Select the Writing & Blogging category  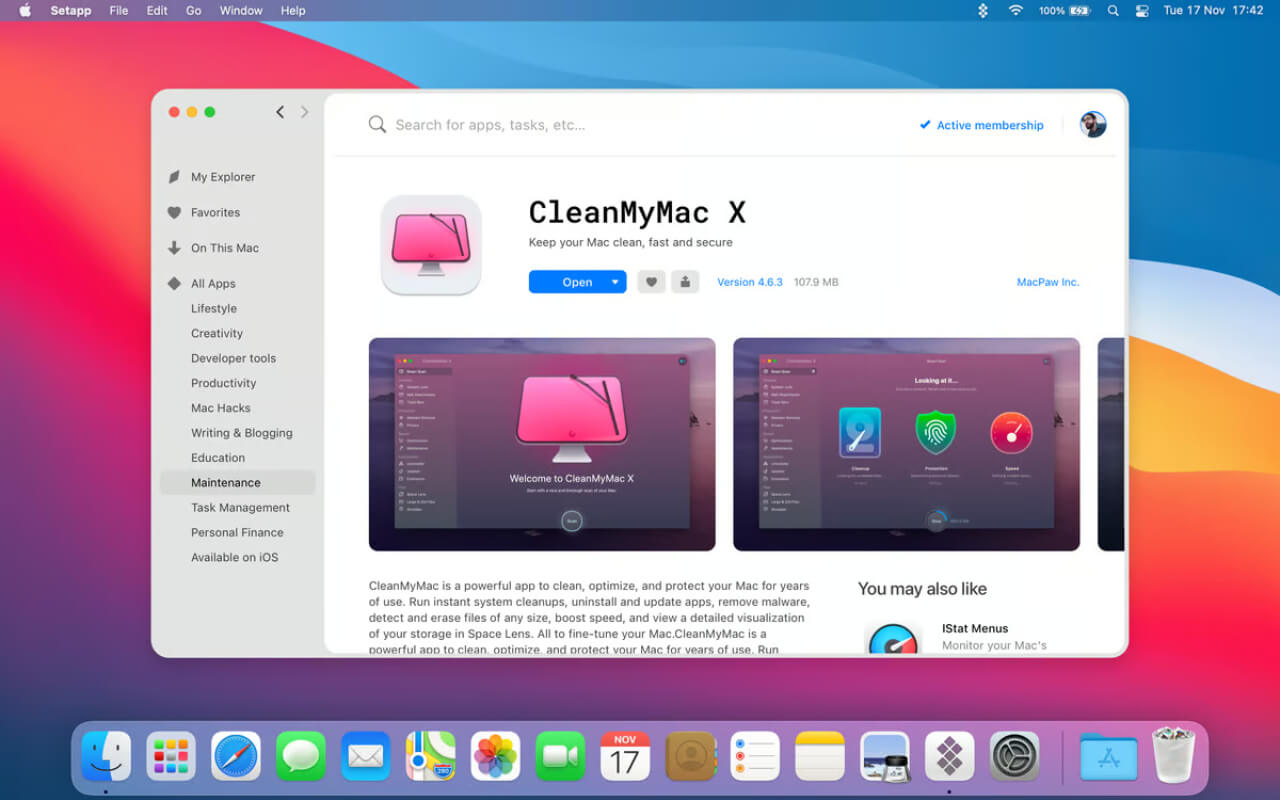point(242,433)
